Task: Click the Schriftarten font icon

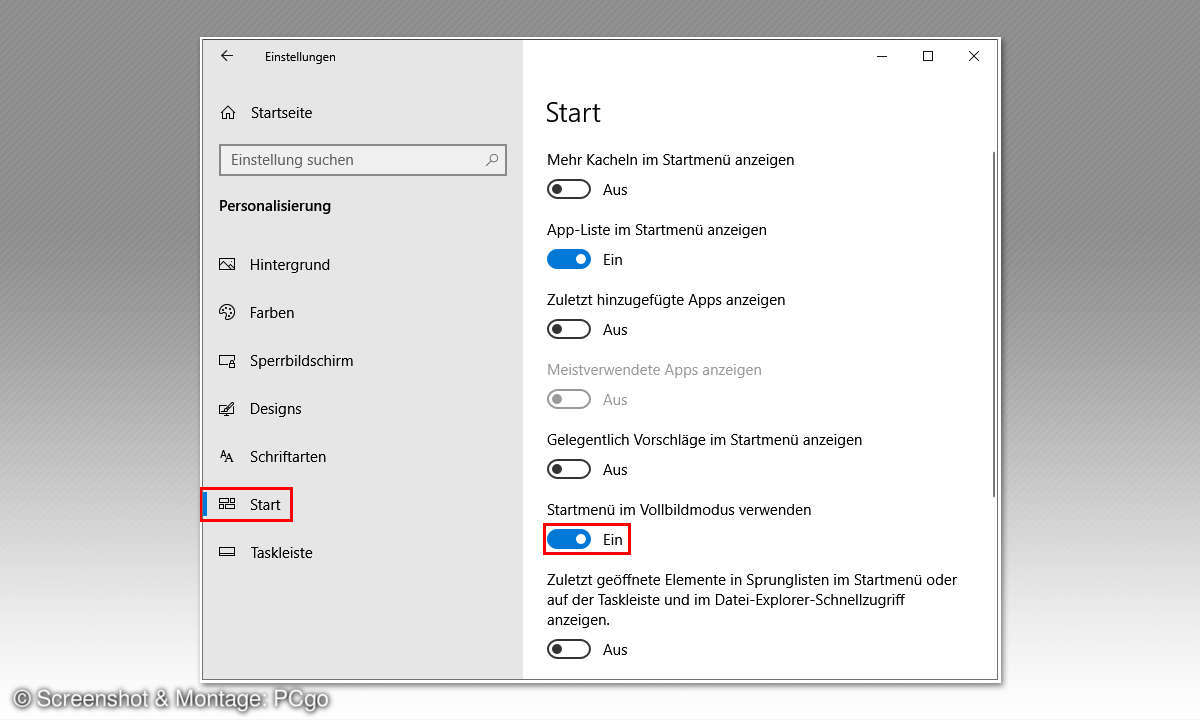Action: 227,457
